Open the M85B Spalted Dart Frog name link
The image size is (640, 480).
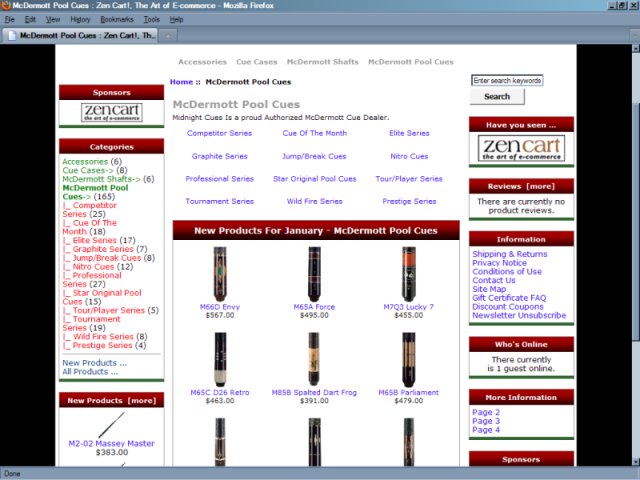pos(314,393)
